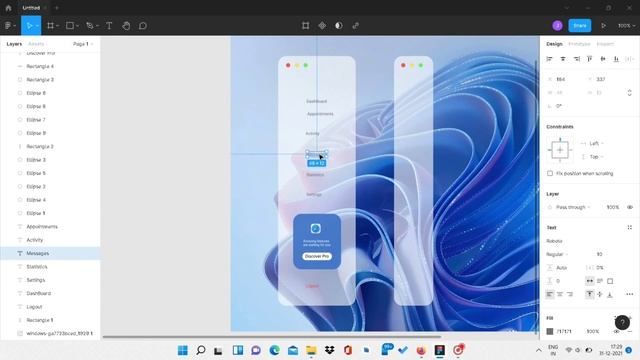The image size is (640, 360).
Task: Click the Figma icon in taskbar
Action: 440,350
